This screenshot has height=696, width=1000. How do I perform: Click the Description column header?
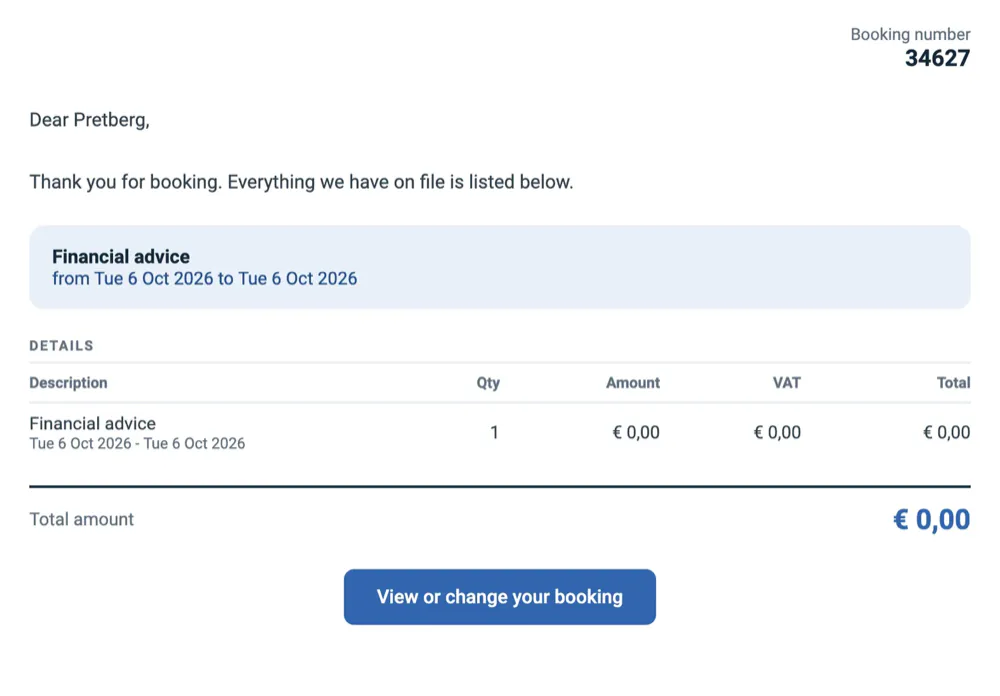(68, 383)
